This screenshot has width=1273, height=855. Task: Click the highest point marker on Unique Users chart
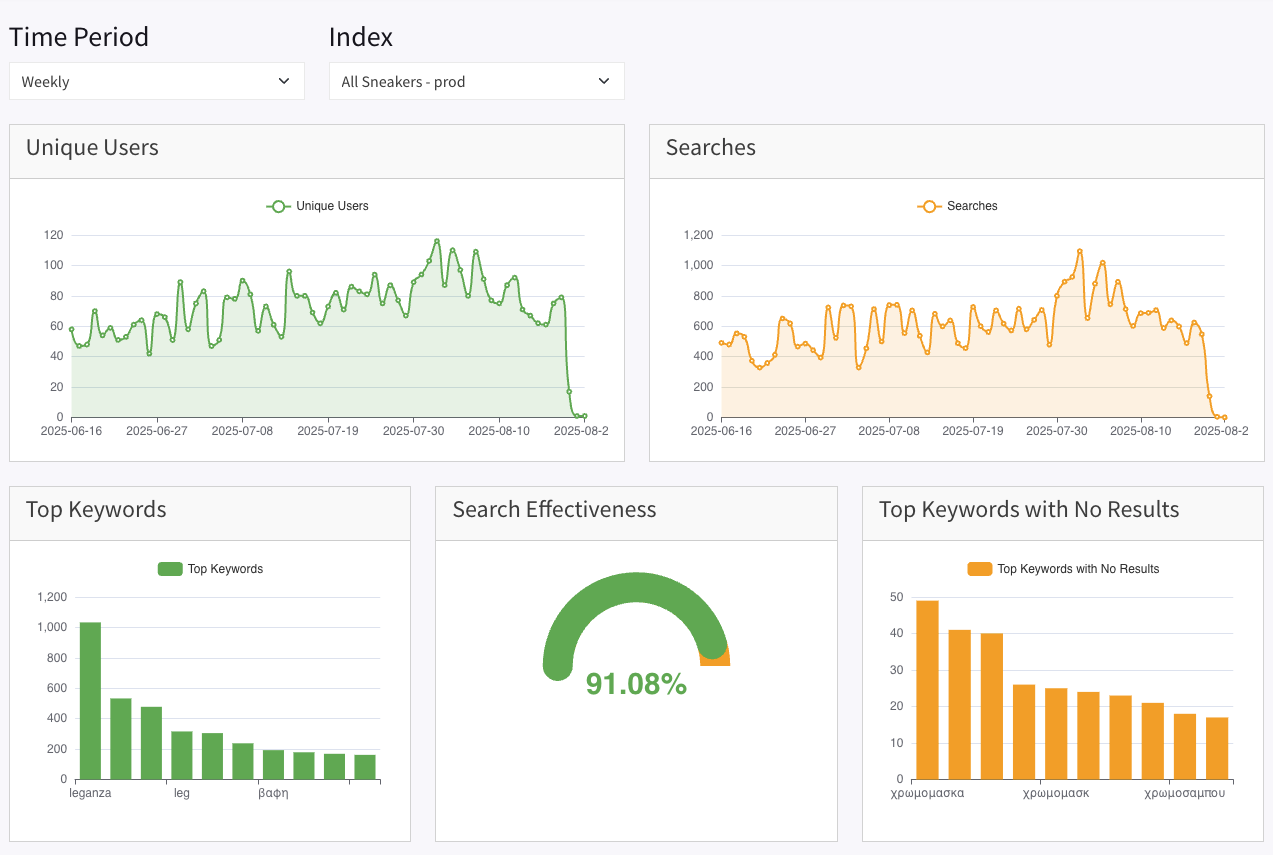[436, 239]
